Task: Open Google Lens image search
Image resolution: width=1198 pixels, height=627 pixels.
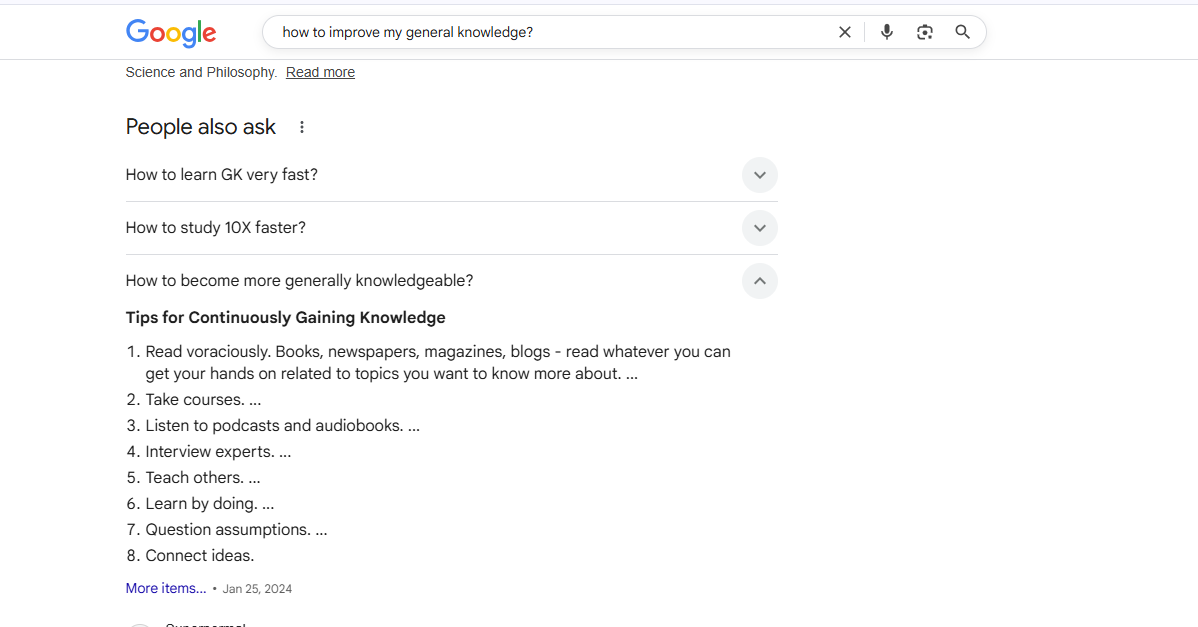Action: pyautogui.click(x=924, y=31)
